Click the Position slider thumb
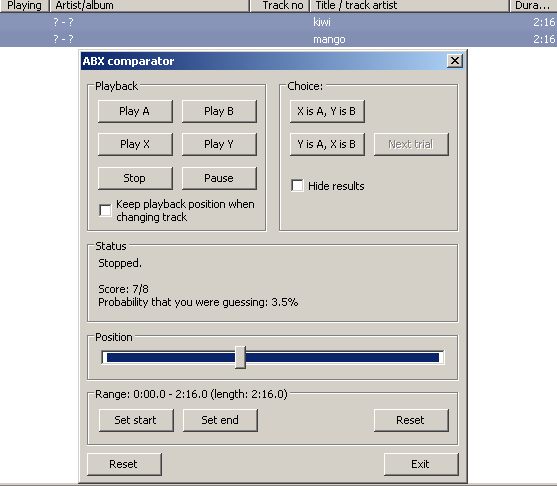The image size is (557, 486). [240, 357]
